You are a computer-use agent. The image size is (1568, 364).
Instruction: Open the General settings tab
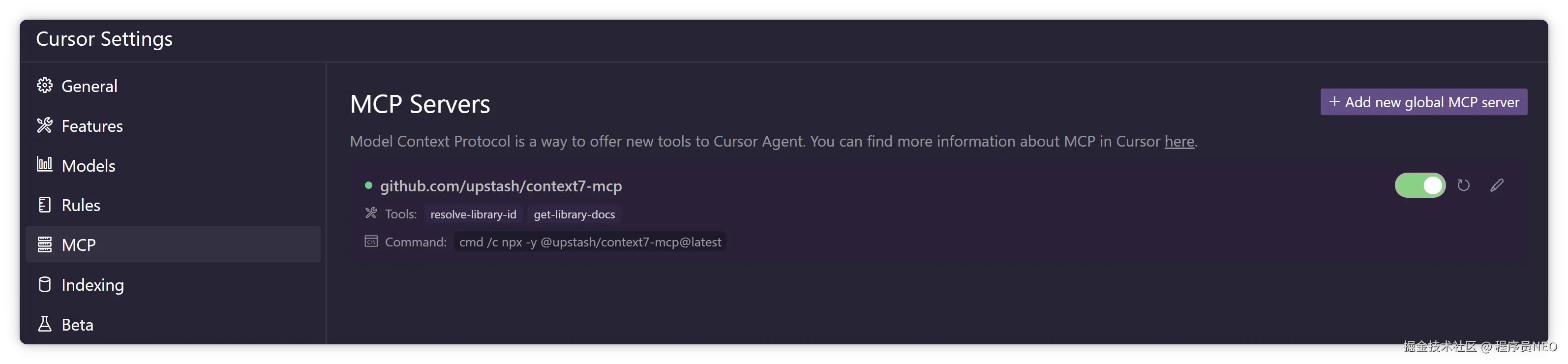pyautogui.click(x=90, y=86)
